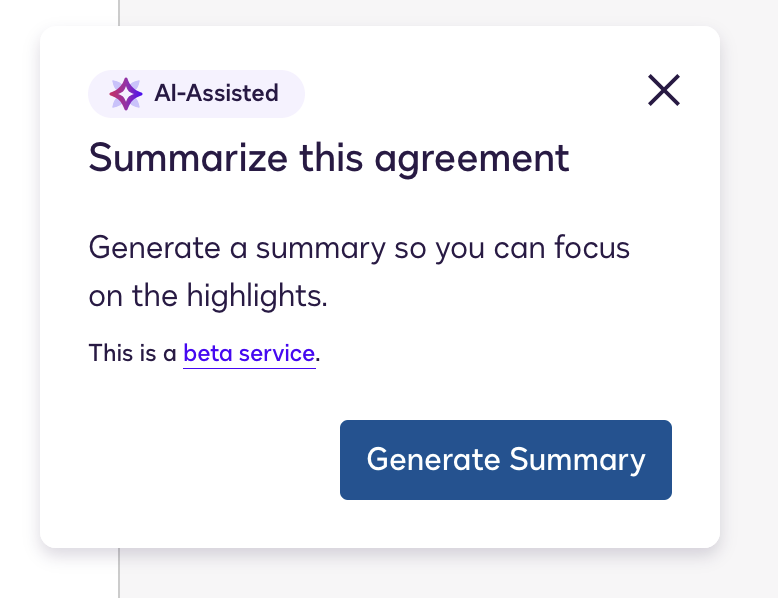Click the word 'Summary' on the blue button
778x598 pixels.
click(x=577, y=460)
